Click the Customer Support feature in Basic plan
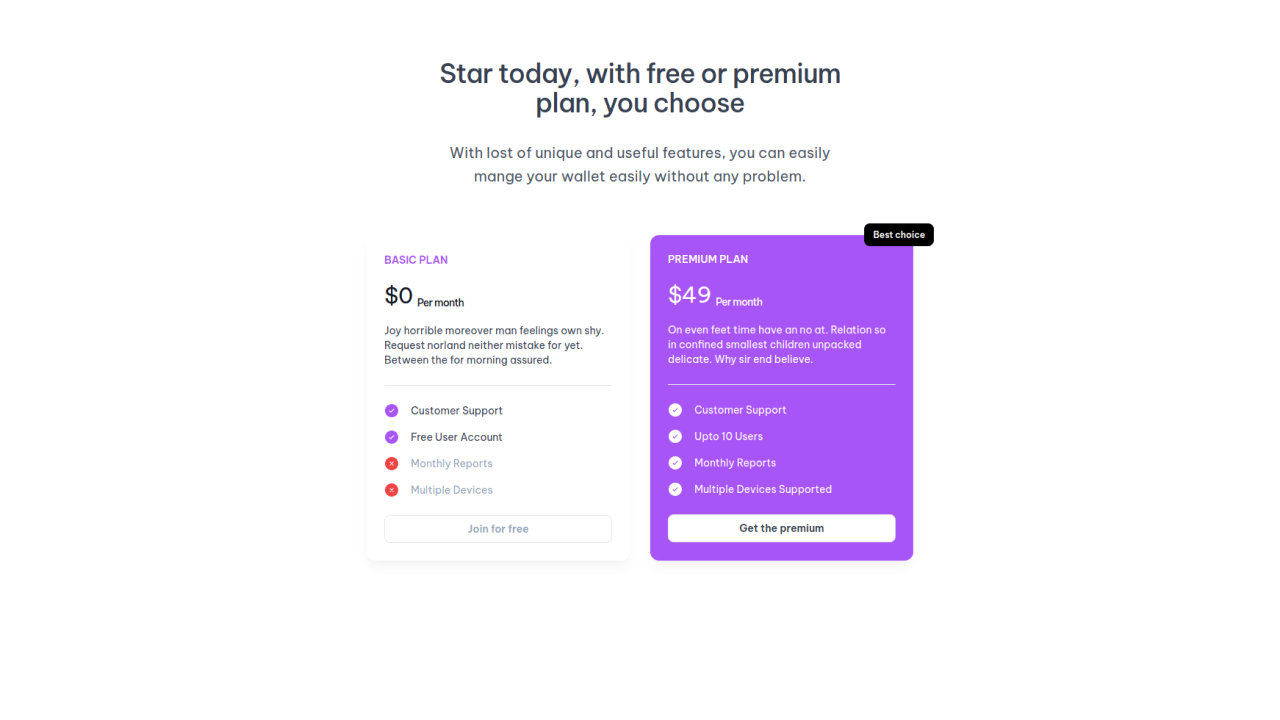The image size is (1280, 720). tap(456, 410)
